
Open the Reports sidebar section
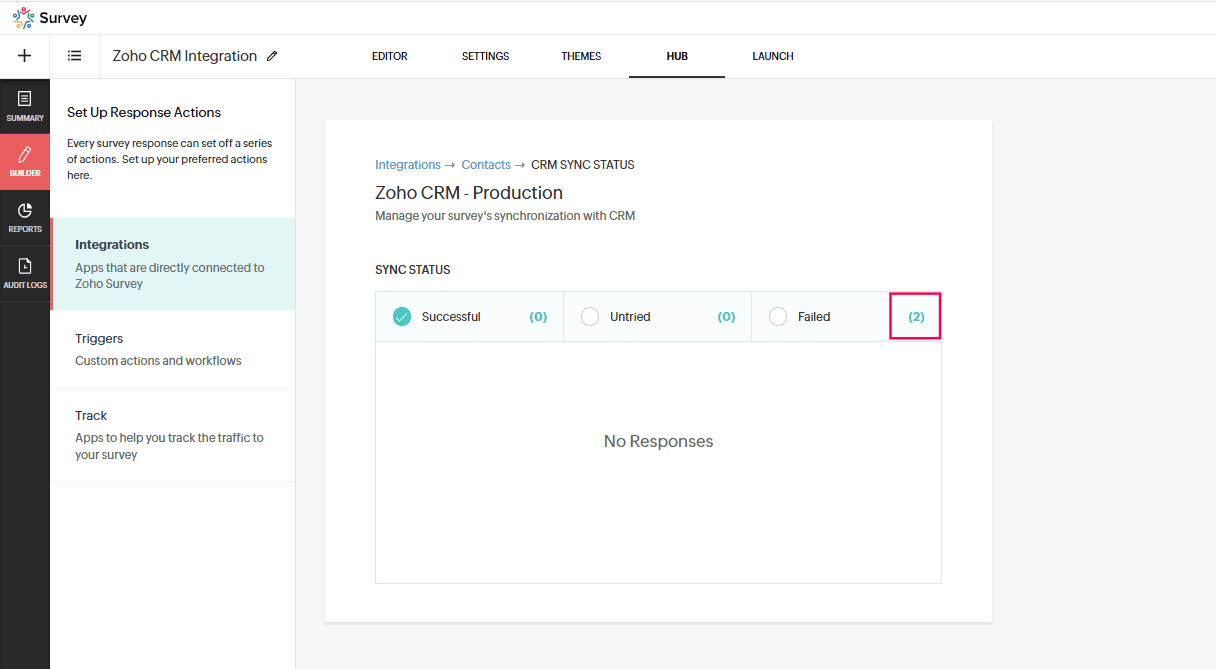click(25, 217)
